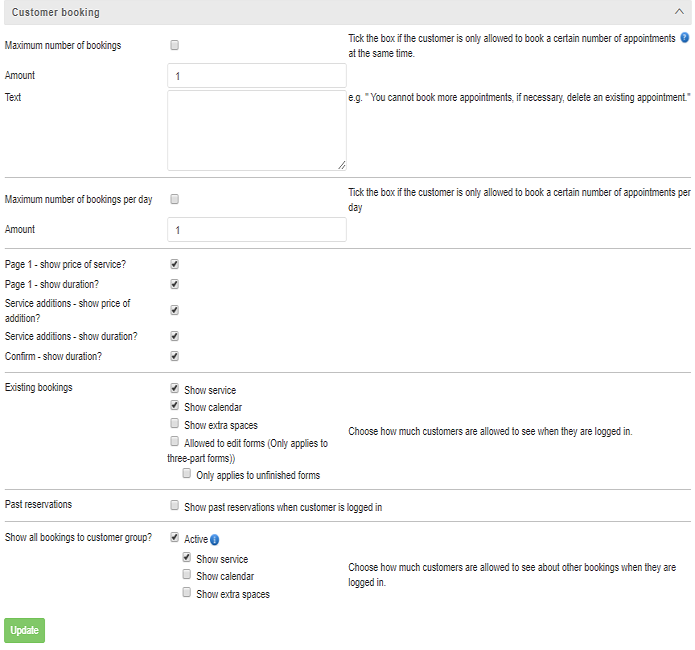Click the Customer booking header title
This screenshot has height=650, width=695.
[x=56, y=12]
